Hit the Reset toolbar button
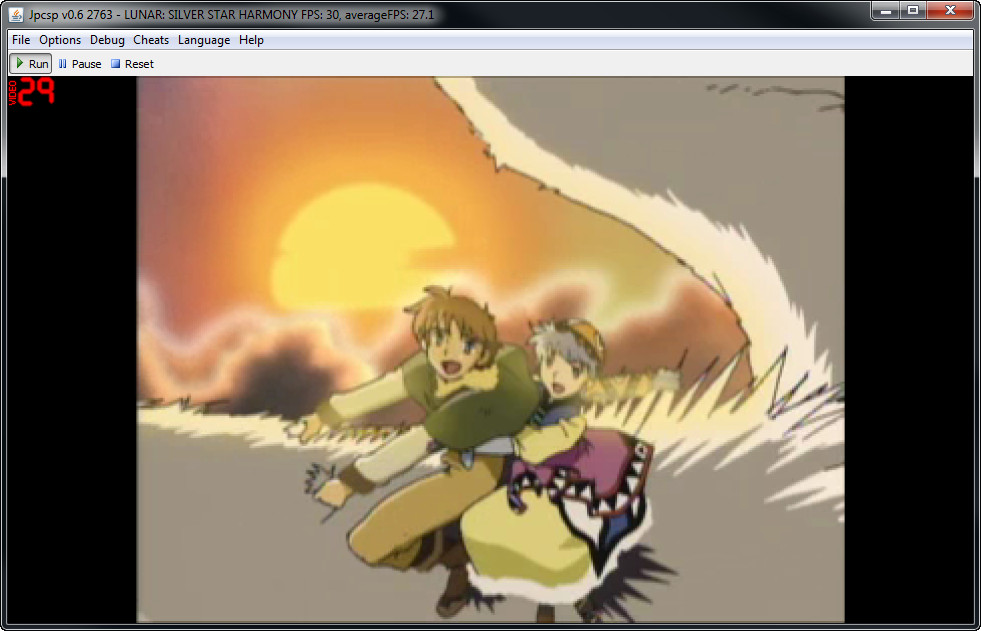The height and width of the screenshot is (631, 981). point(132,64)
